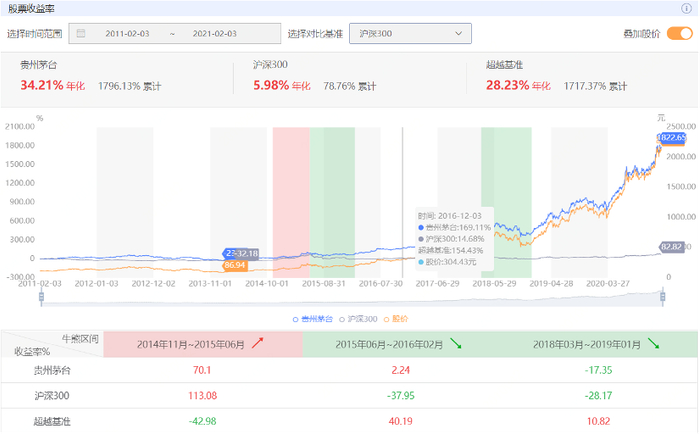Toggle 沪深300 legend series below chart
This screenshot has height=434, width=700.
click(358, 319)
